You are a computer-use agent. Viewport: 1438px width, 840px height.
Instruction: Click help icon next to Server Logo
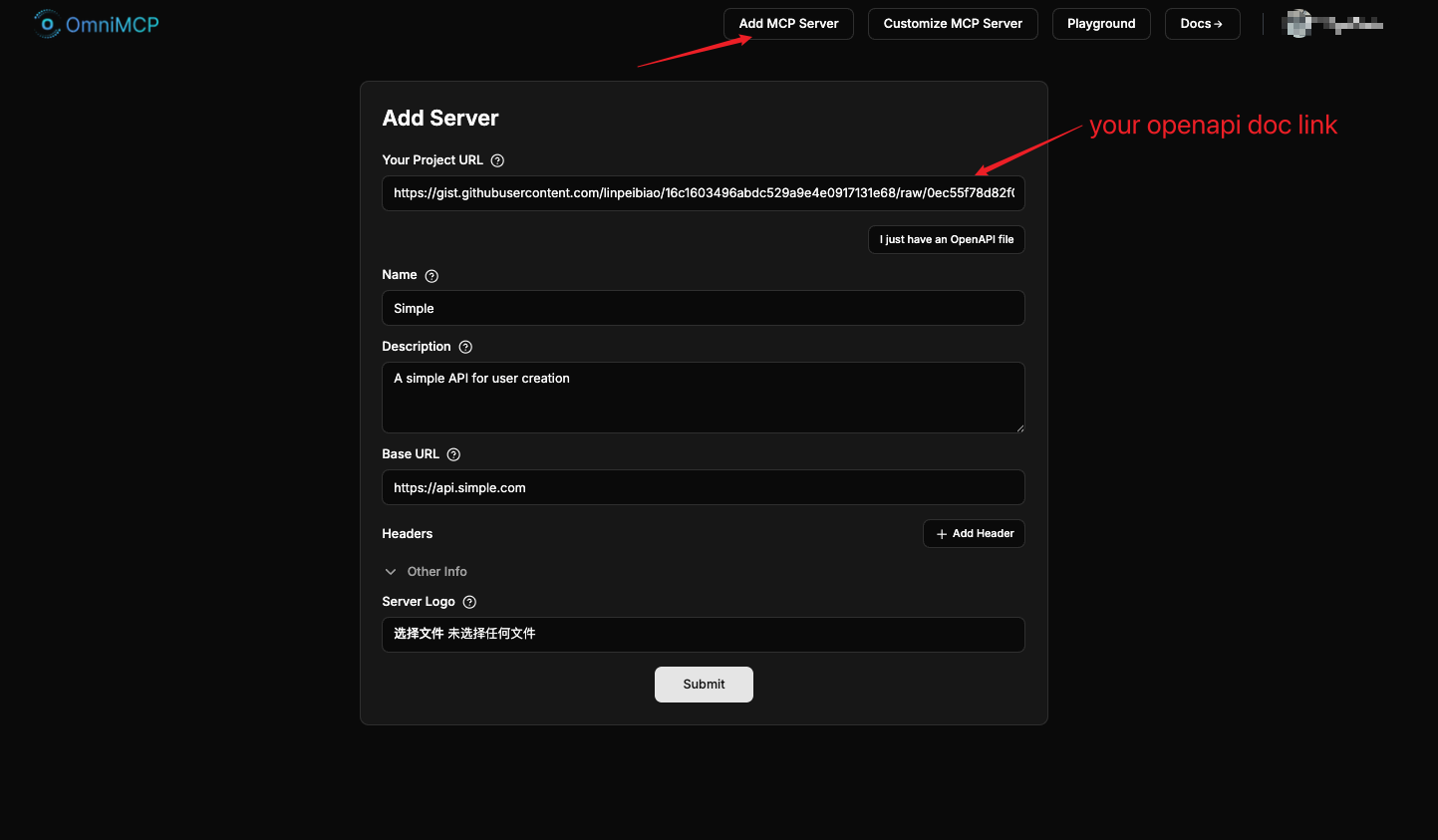coord(469,602)
